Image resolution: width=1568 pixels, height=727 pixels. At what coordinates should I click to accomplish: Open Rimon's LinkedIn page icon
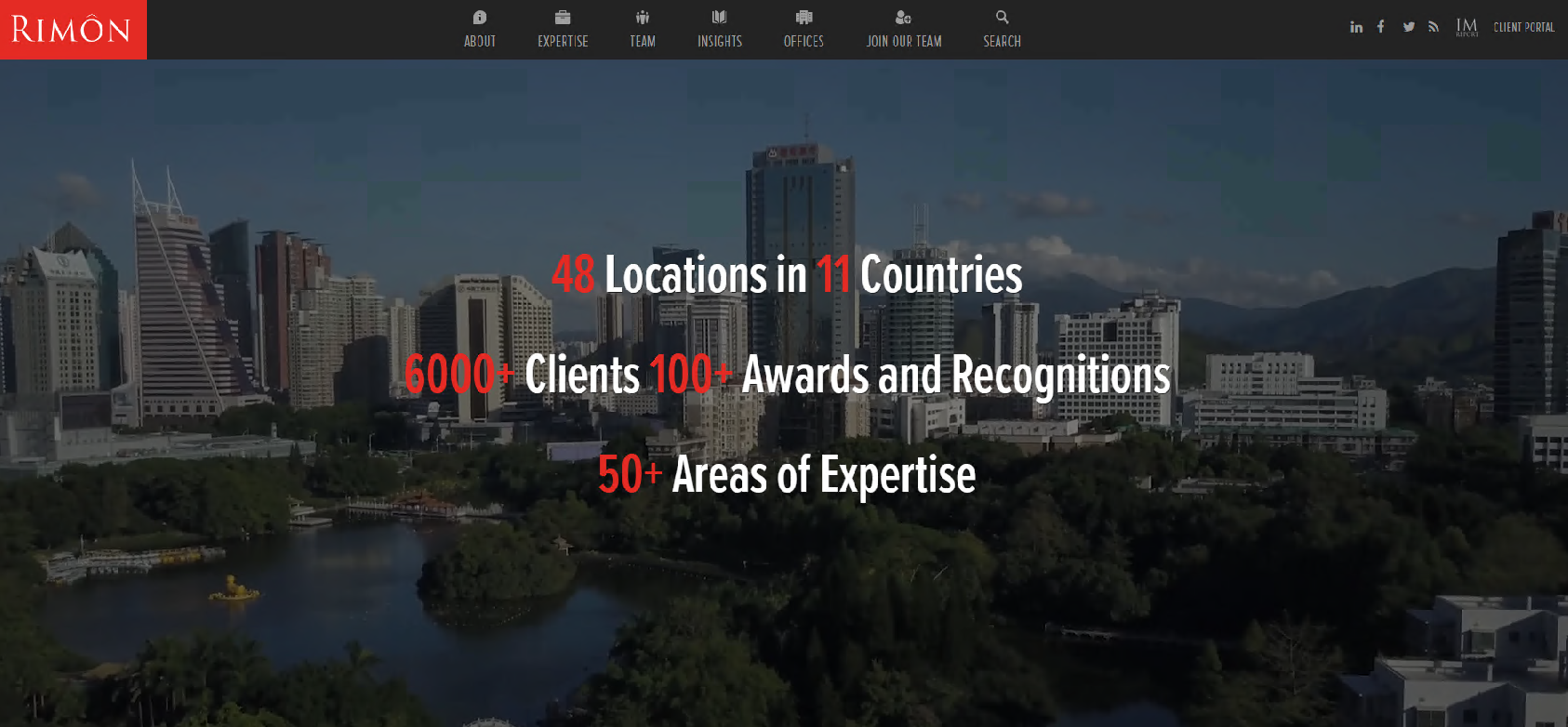tap(1357, 27)
